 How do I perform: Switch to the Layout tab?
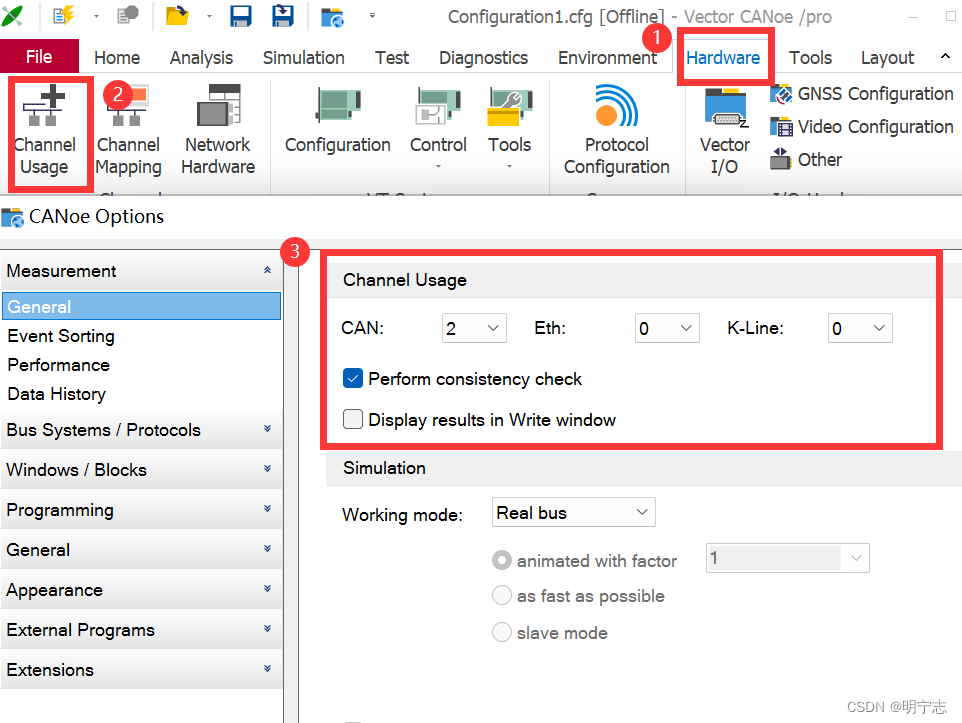coord(887,58)
